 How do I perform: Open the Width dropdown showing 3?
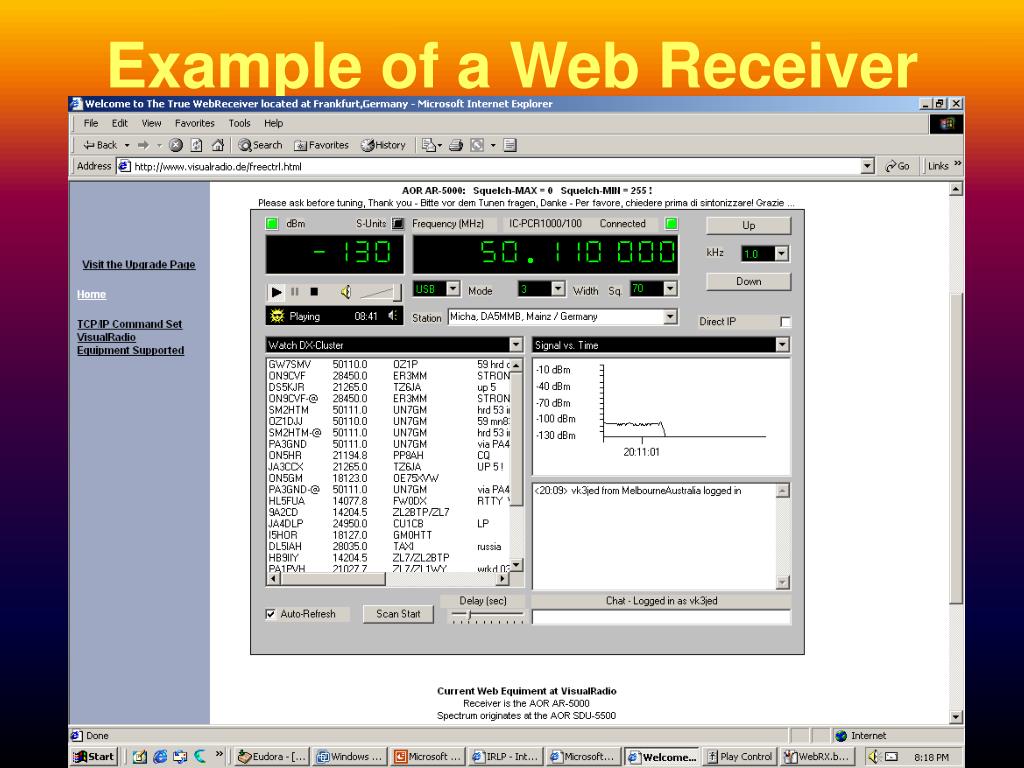click(557, 289)
